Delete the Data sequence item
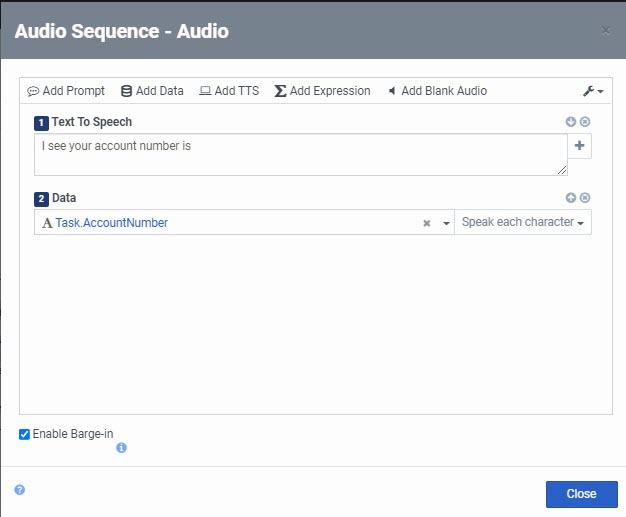The height and width of the screenshot is (517, 626). point(585,198)
